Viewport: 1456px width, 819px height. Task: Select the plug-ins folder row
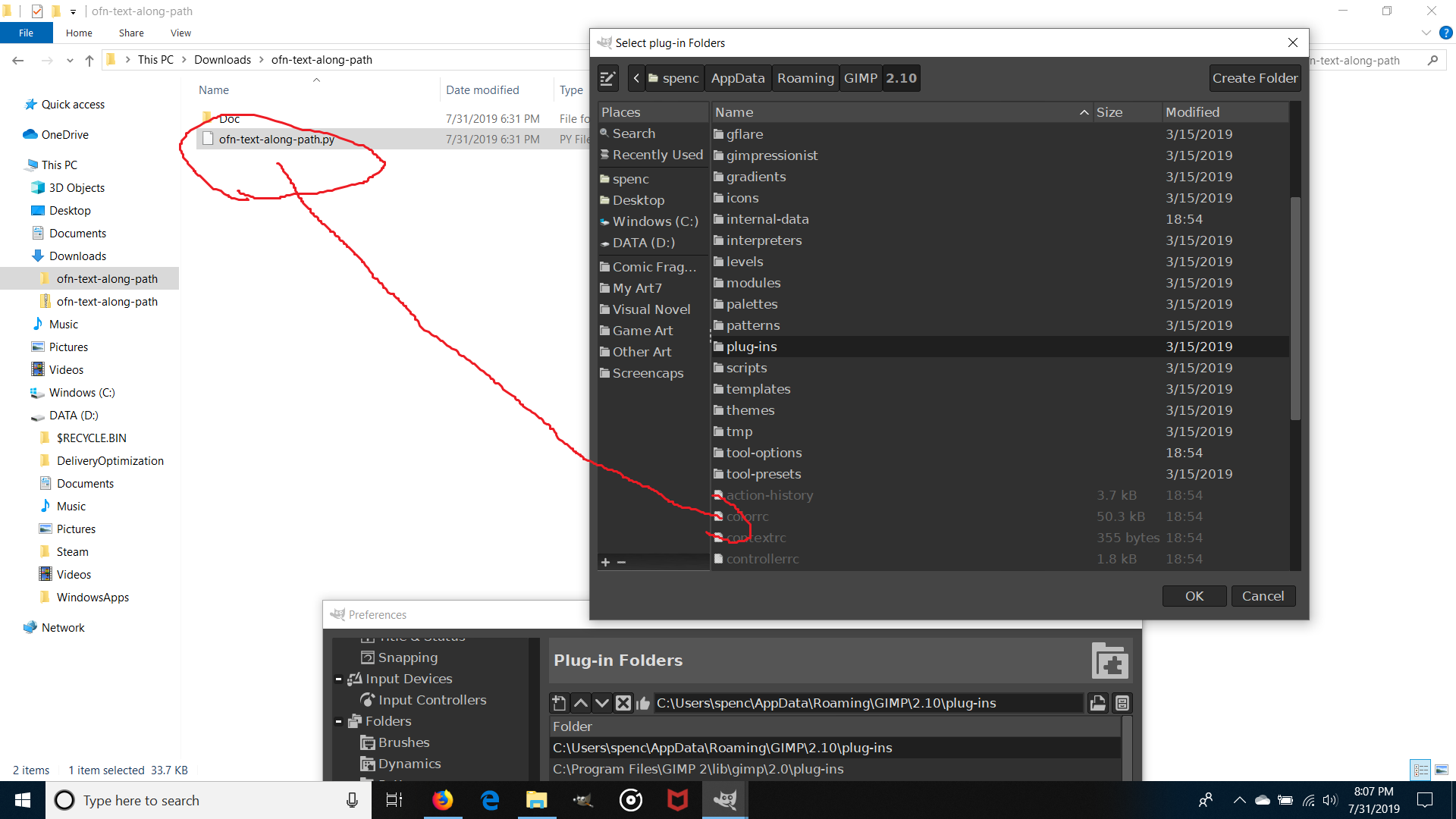click(999, 347)
